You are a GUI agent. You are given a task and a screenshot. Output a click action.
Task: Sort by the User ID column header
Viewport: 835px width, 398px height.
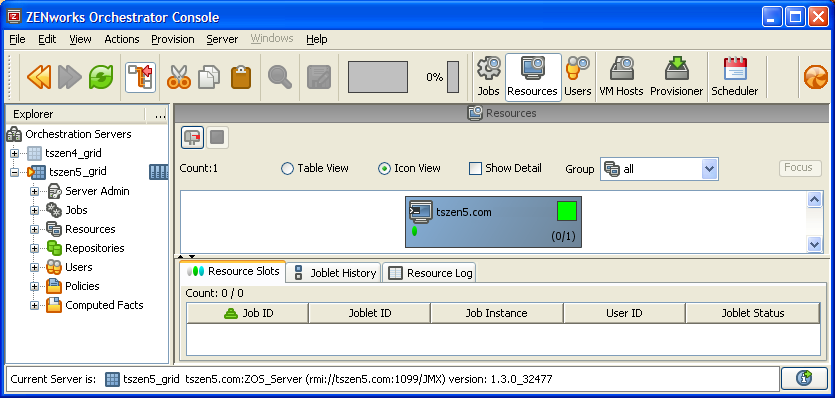click(624, 313)
